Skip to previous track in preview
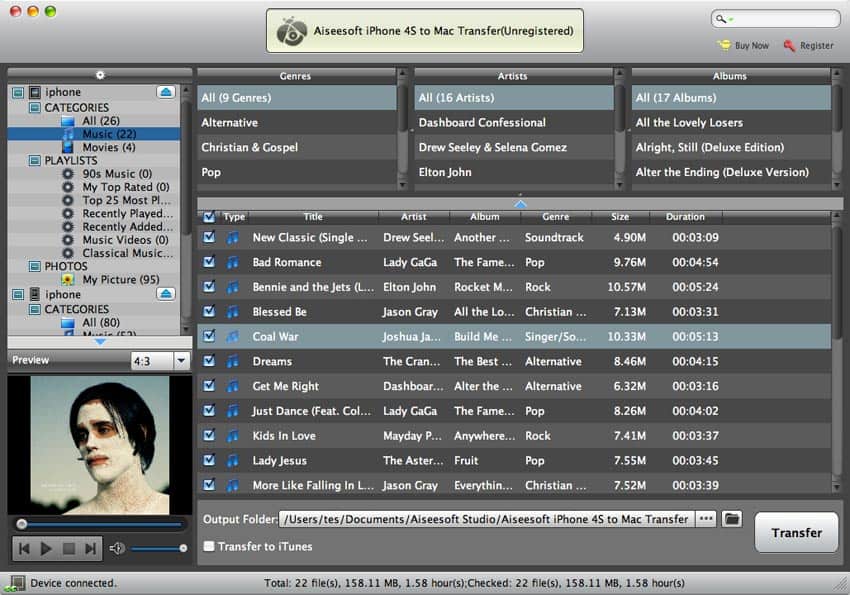This screenshot has width=850, height=595. [x=24, y=549]
